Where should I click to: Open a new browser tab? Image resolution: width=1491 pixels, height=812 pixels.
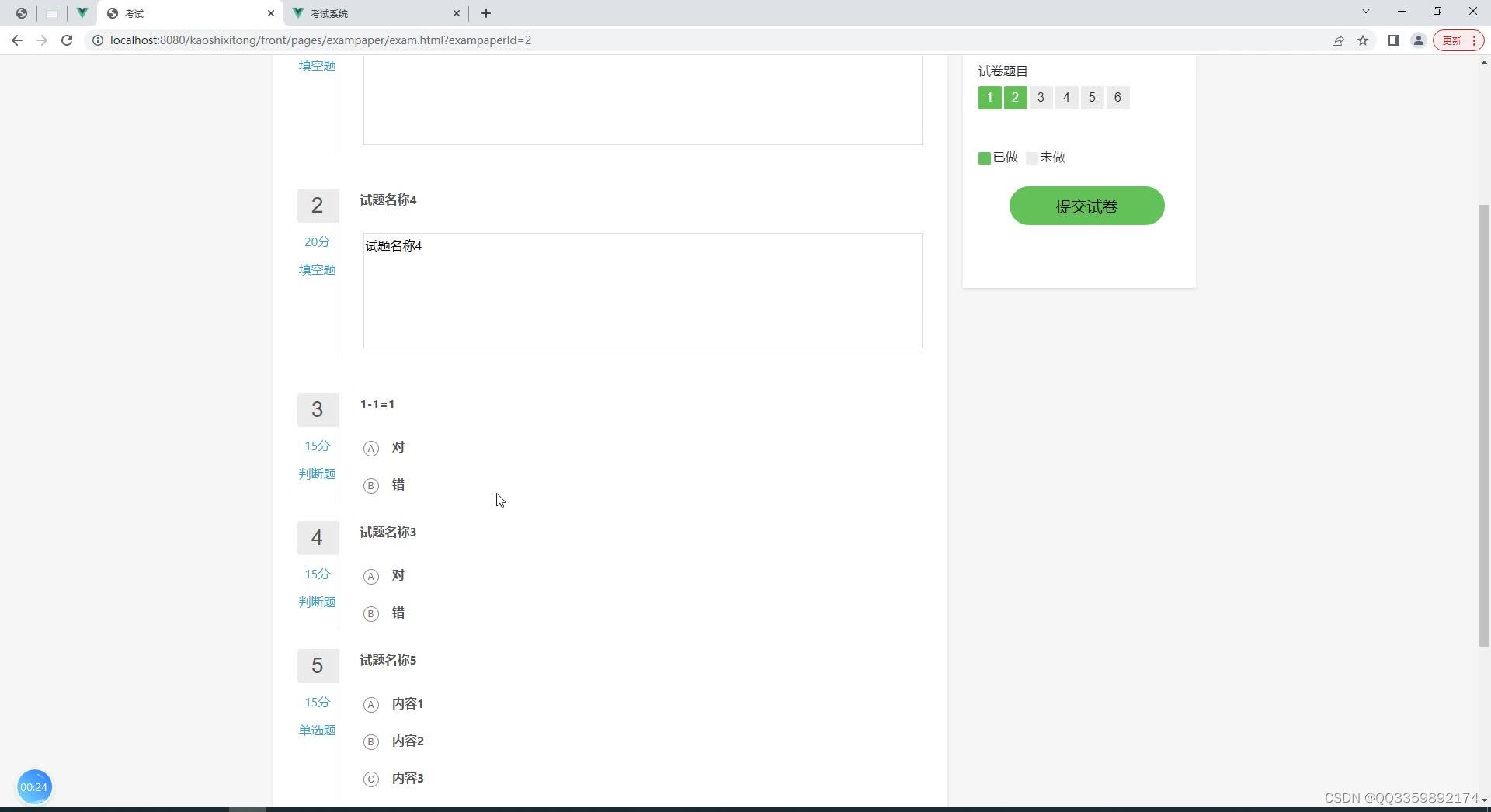pos(486,13)
